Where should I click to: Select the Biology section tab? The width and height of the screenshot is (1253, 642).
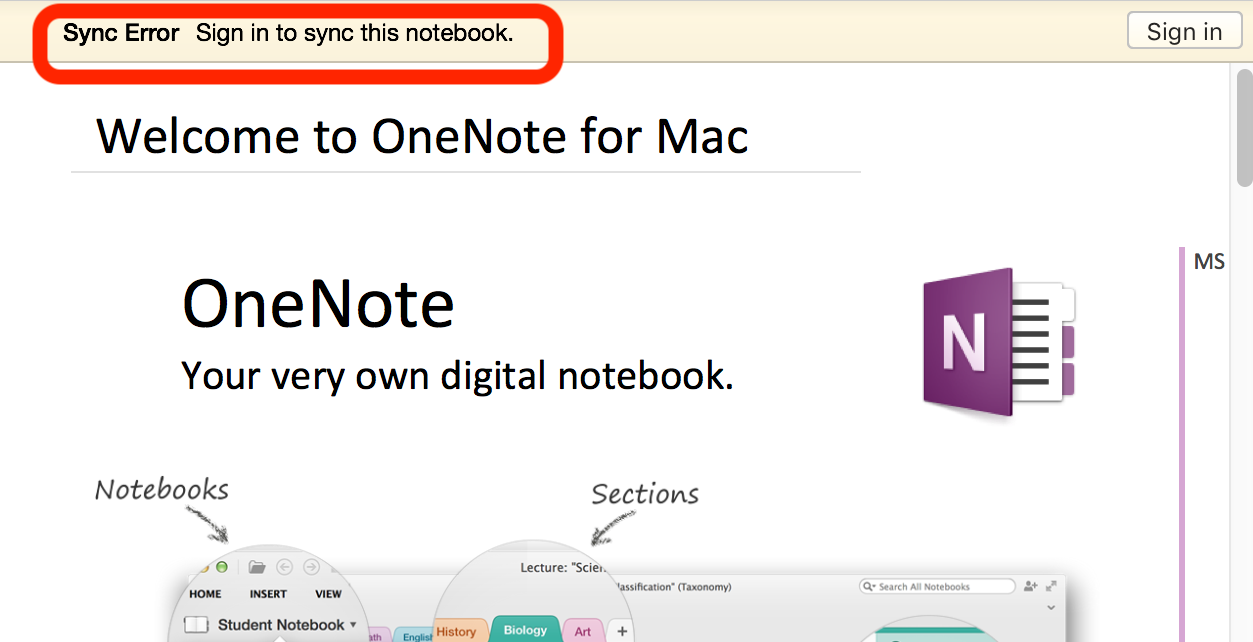[524, 630]
